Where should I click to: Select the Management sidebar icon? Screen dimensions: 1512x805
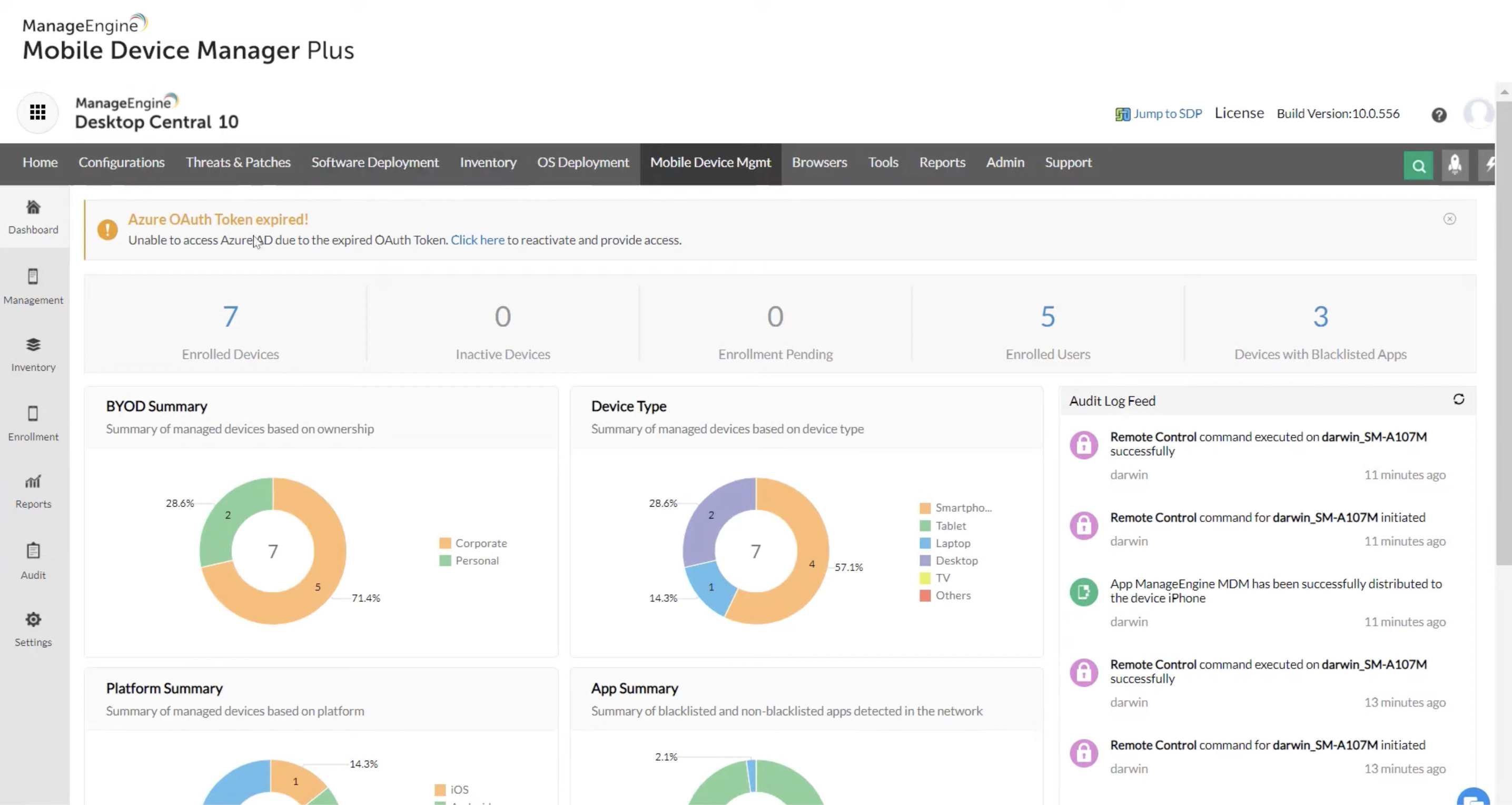click(33, 286)
